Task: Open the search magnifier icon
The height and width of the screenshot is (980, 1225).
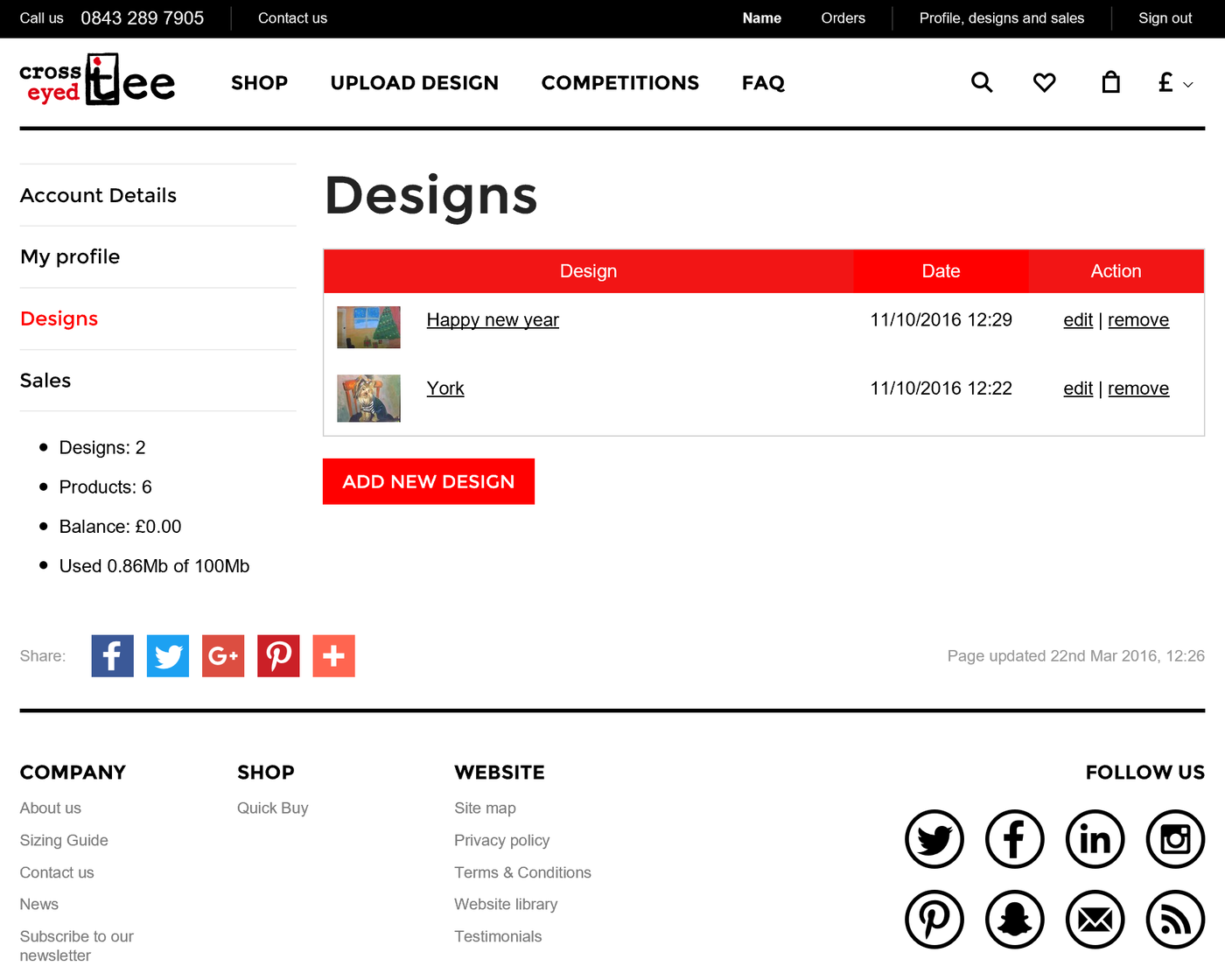Action: 982,83
